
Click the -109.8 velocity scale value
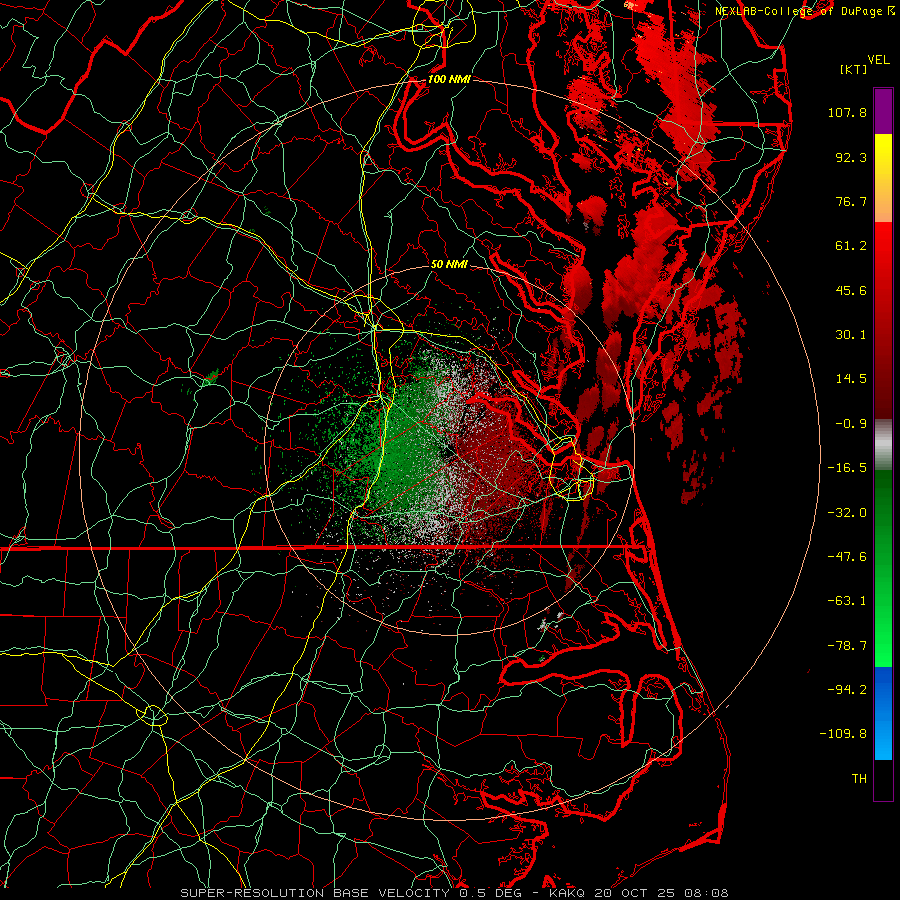click(844, 734)
